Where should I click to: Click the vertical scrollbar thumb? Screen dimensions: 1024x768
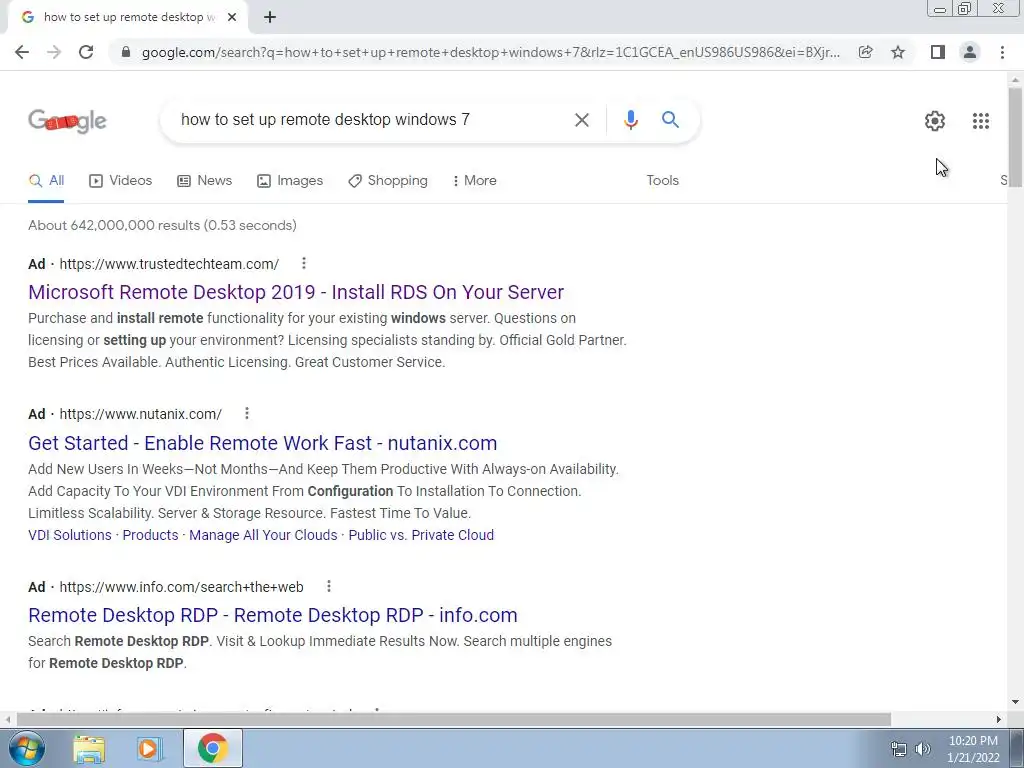click(x=1015, y=136)
